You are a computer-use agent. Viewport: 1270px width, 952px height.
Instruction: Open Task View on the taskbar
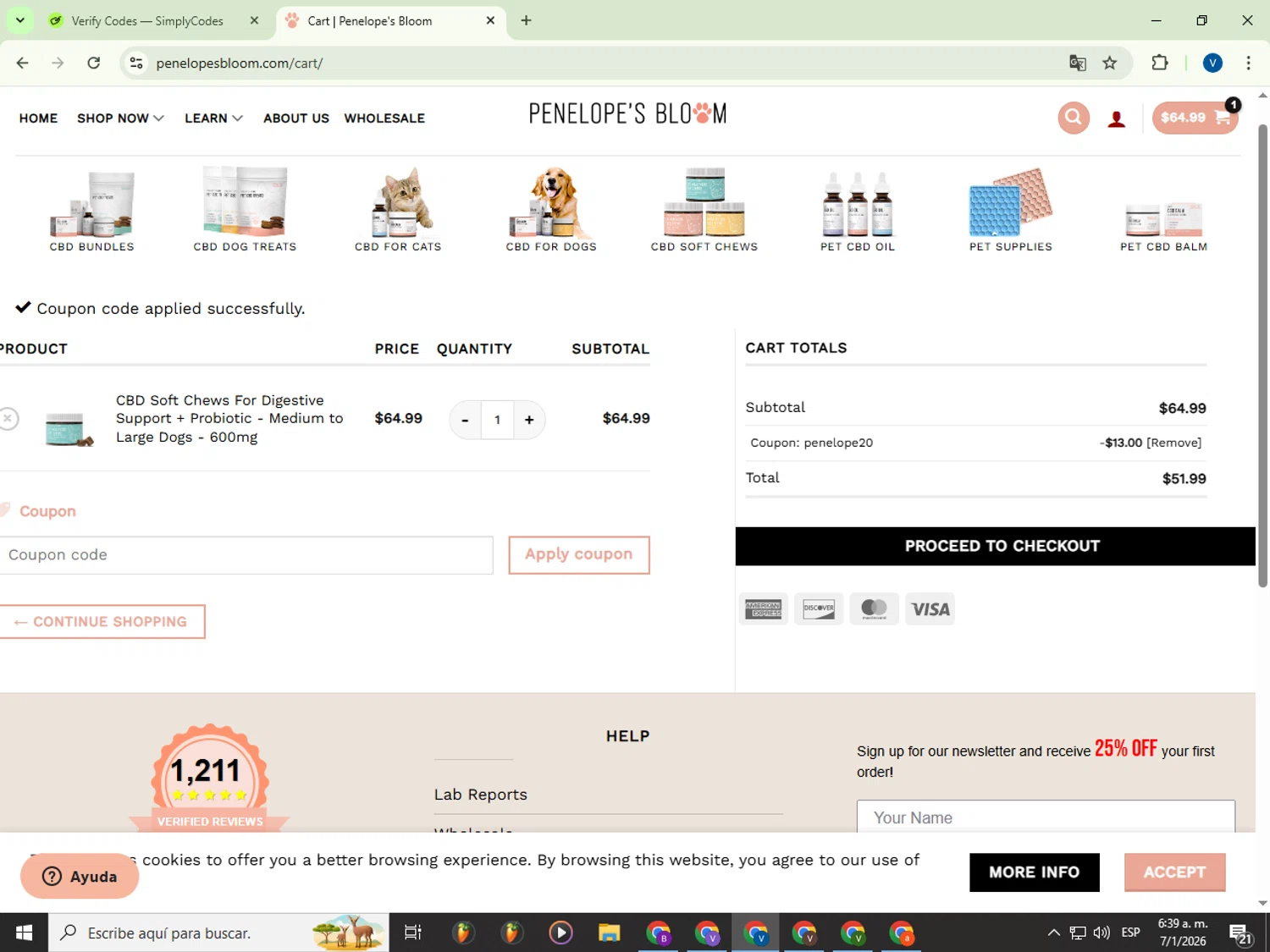coord(413,933)
